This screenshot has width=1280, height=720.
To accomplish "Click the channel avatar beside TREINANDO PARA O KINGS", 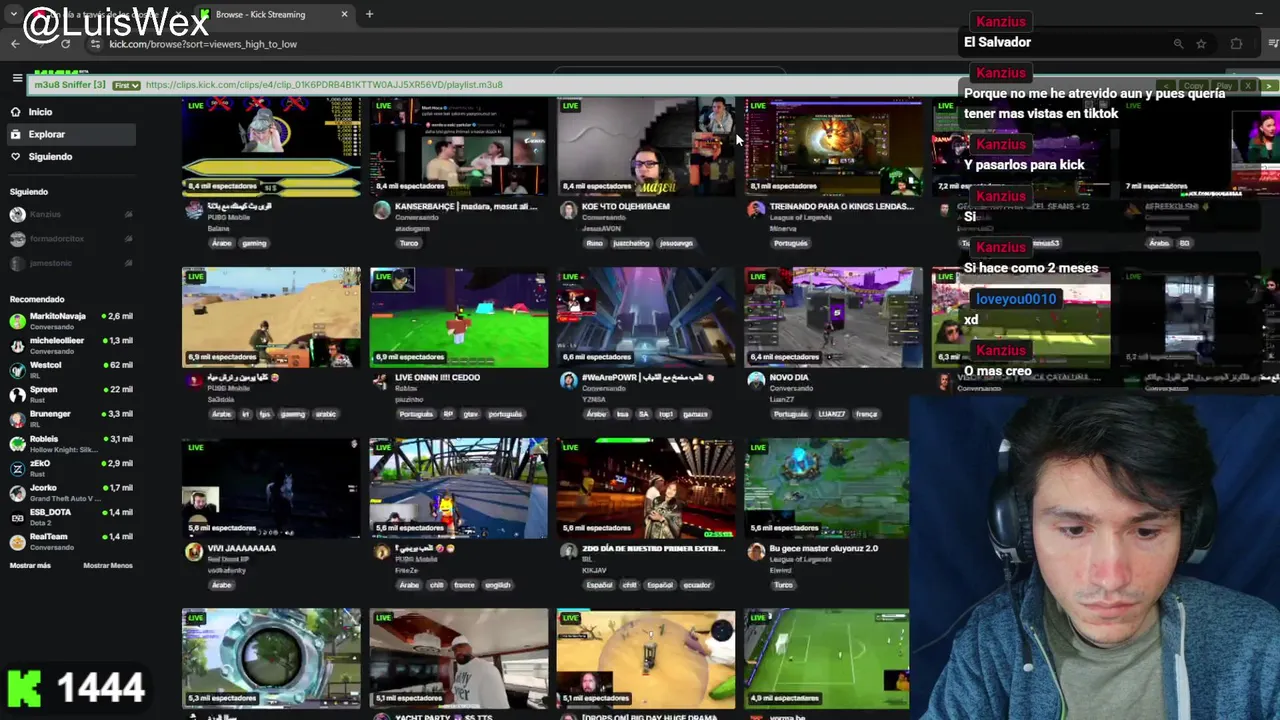I will 756,210.
